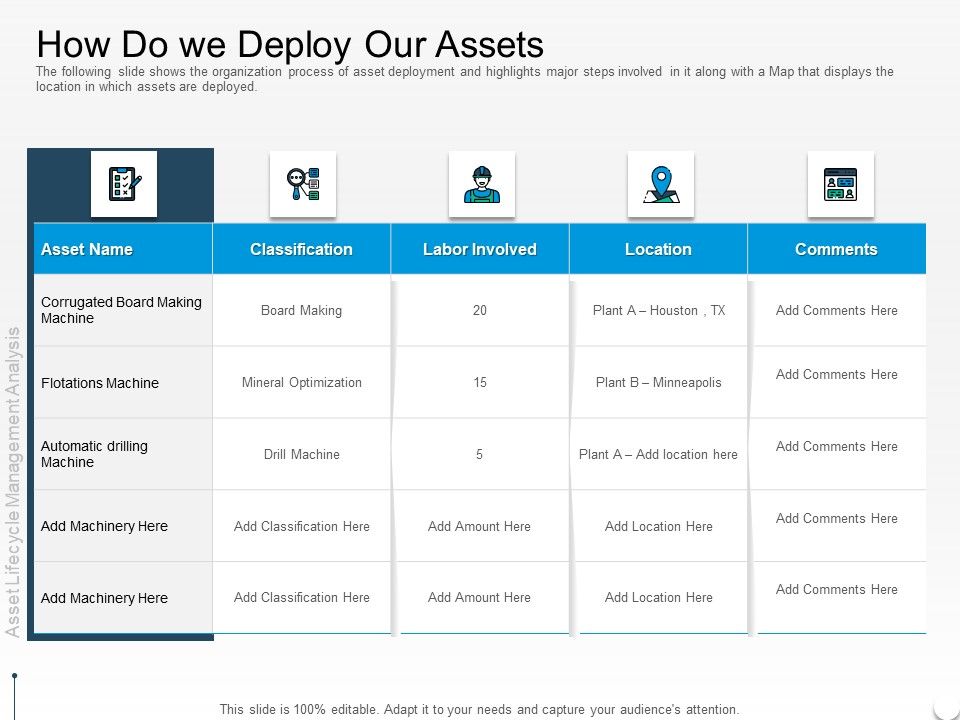Click the Add Comments Here placeholder text

coord(836,310)
